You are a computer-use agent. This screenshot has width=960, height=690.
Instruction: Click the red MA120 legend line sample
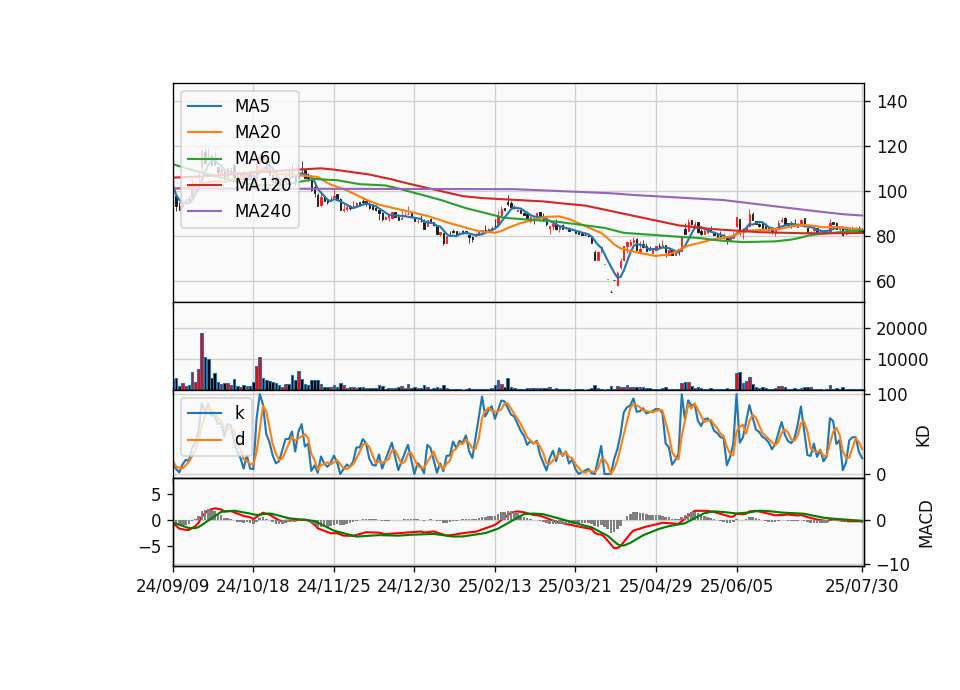point(204,185)
